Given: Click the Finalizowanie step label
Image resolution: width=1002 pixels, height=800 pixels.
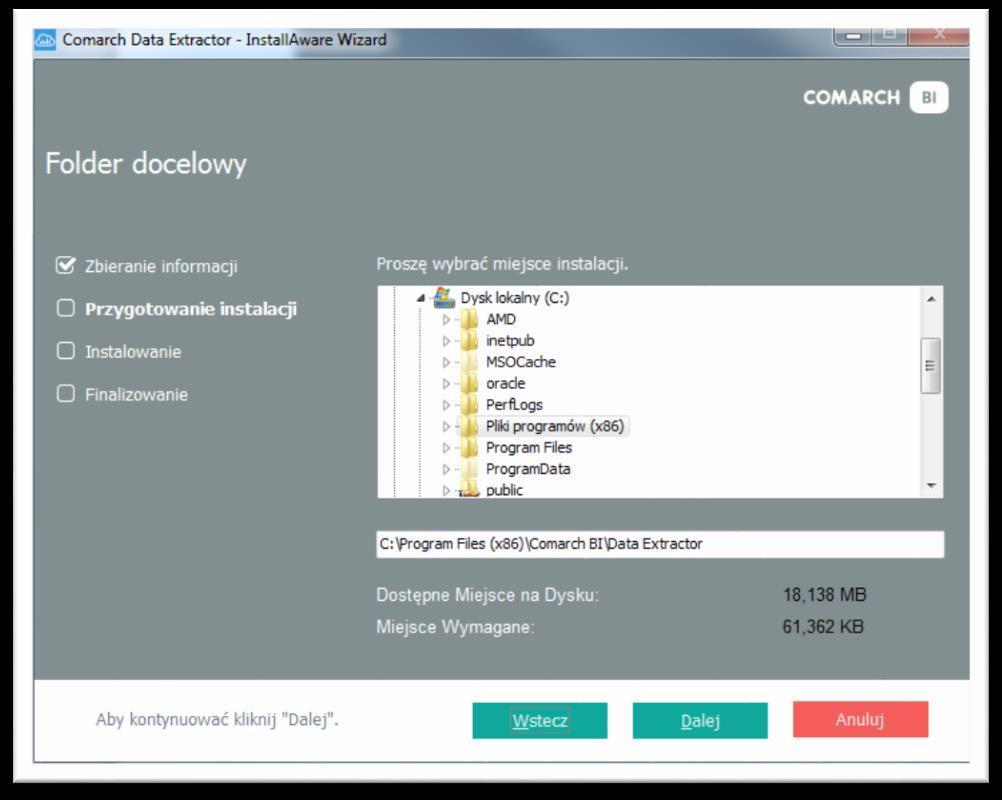Looking at the screenshot, I should (x=136, y=394).
